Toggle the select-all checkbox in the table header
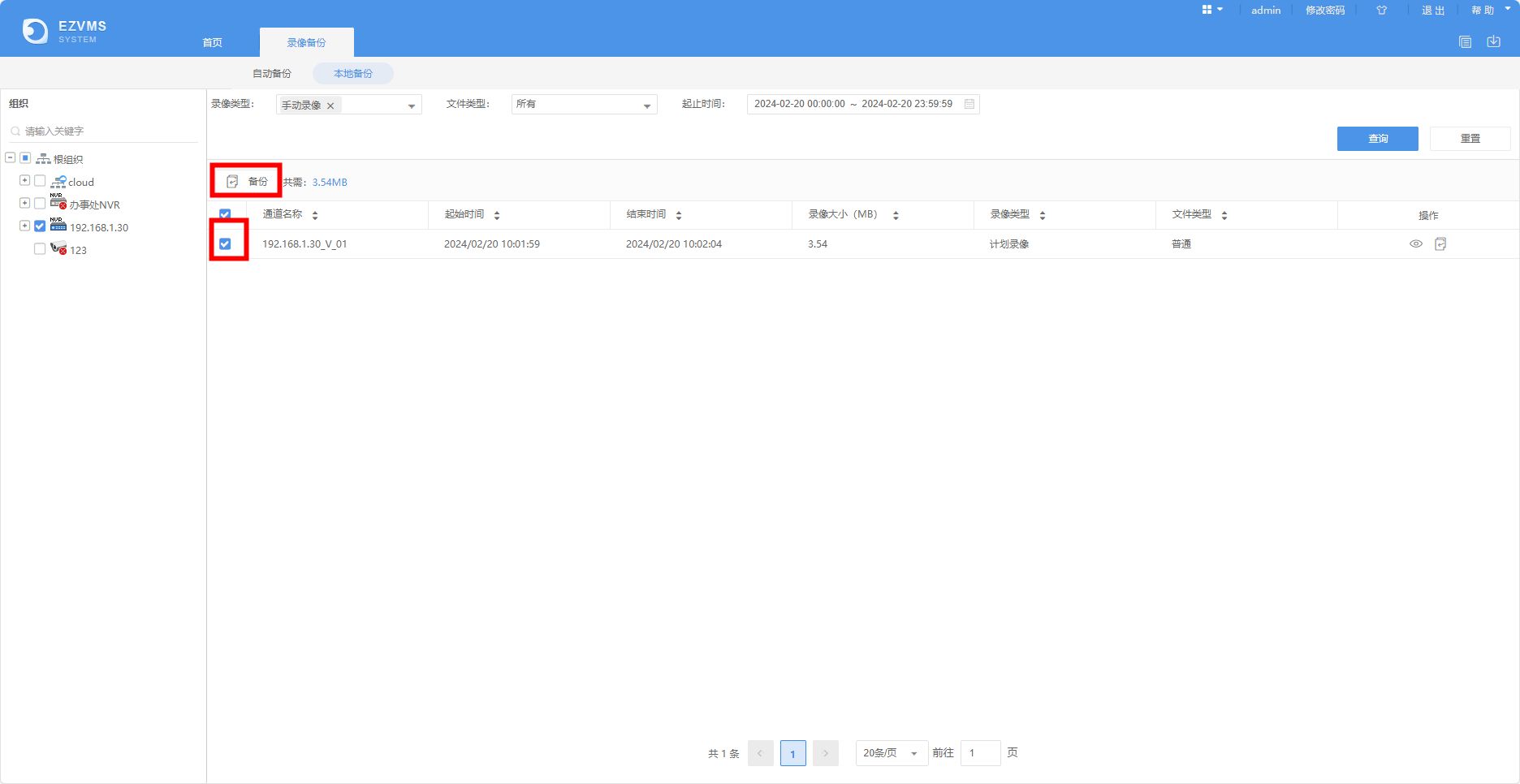Screen dimensions: 1520x784 (224, 213)
